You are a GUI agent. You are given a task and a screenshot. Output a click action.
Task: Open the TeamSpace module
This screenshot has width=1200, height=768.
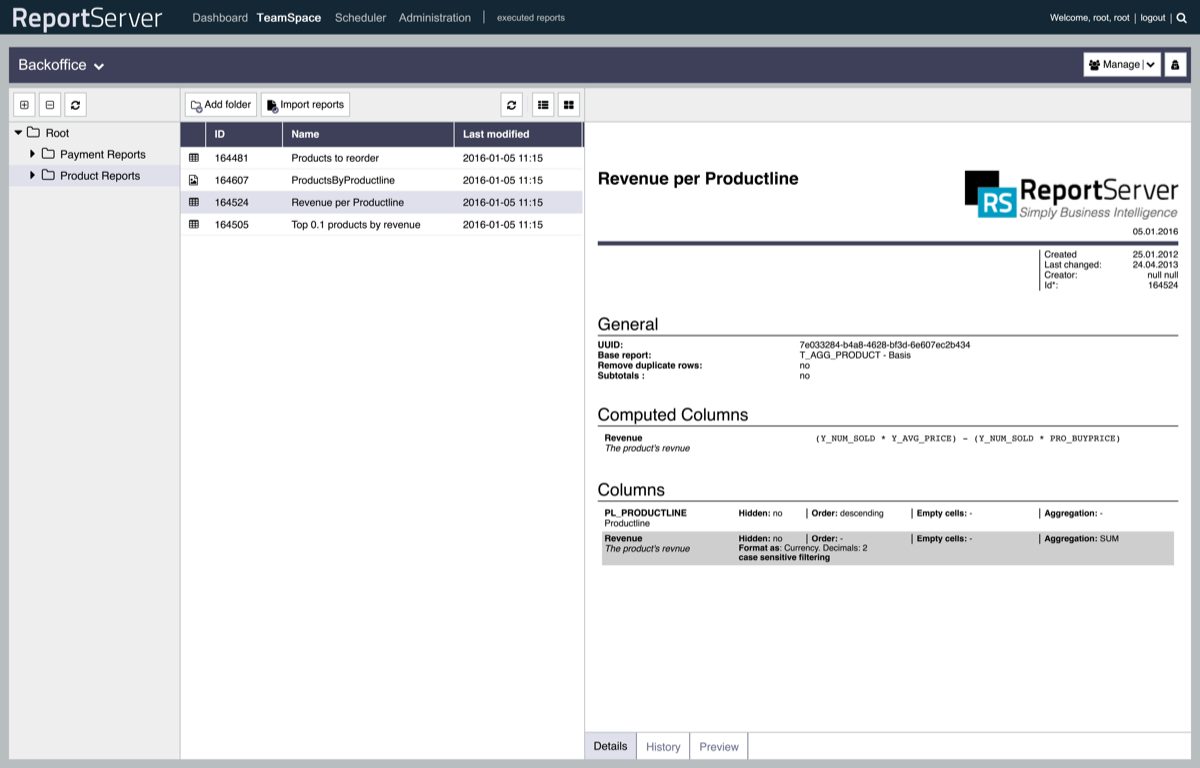(289, 18)
